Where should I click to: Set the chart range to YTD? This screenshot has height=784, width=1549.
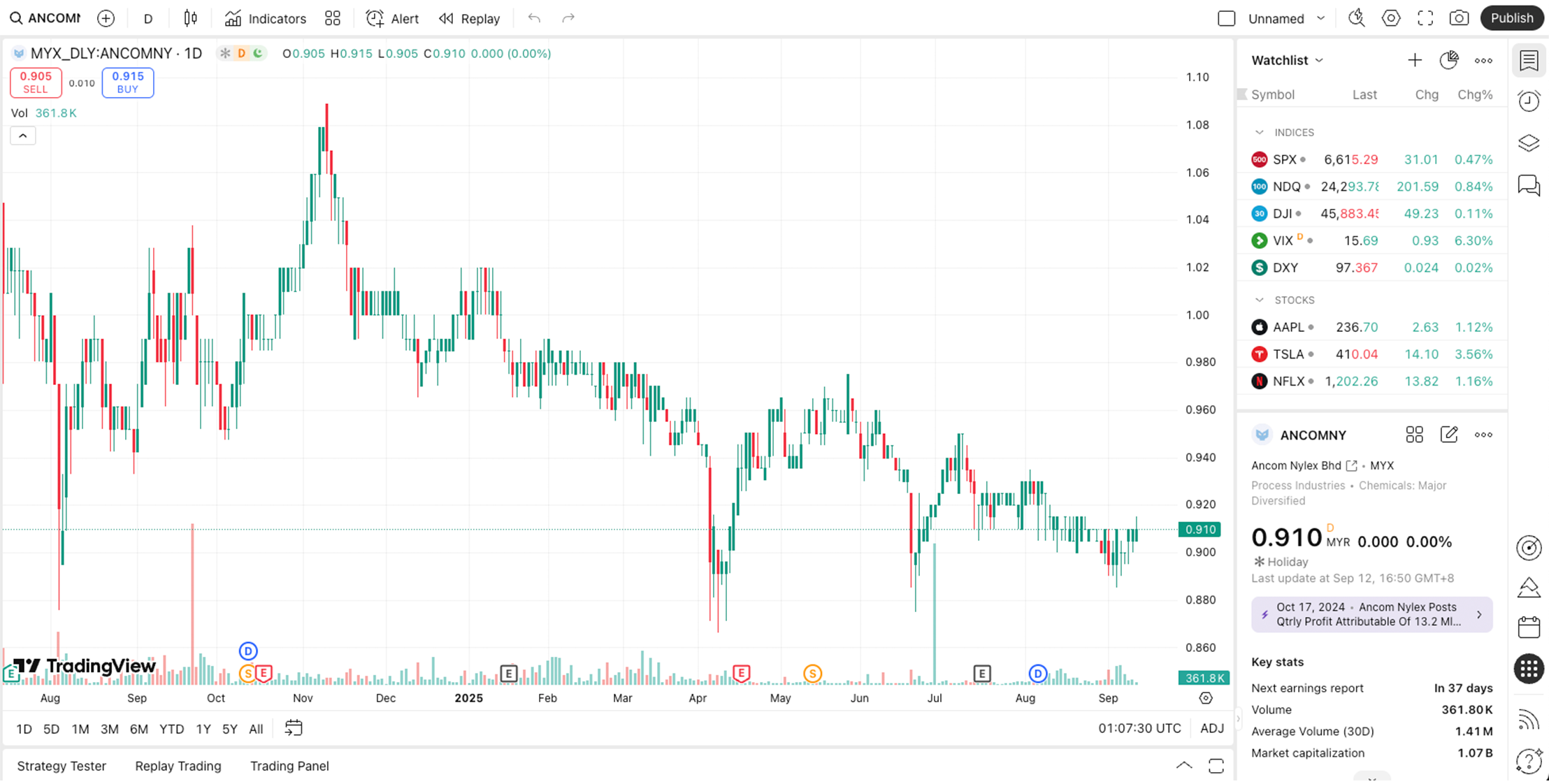point(171,729)
